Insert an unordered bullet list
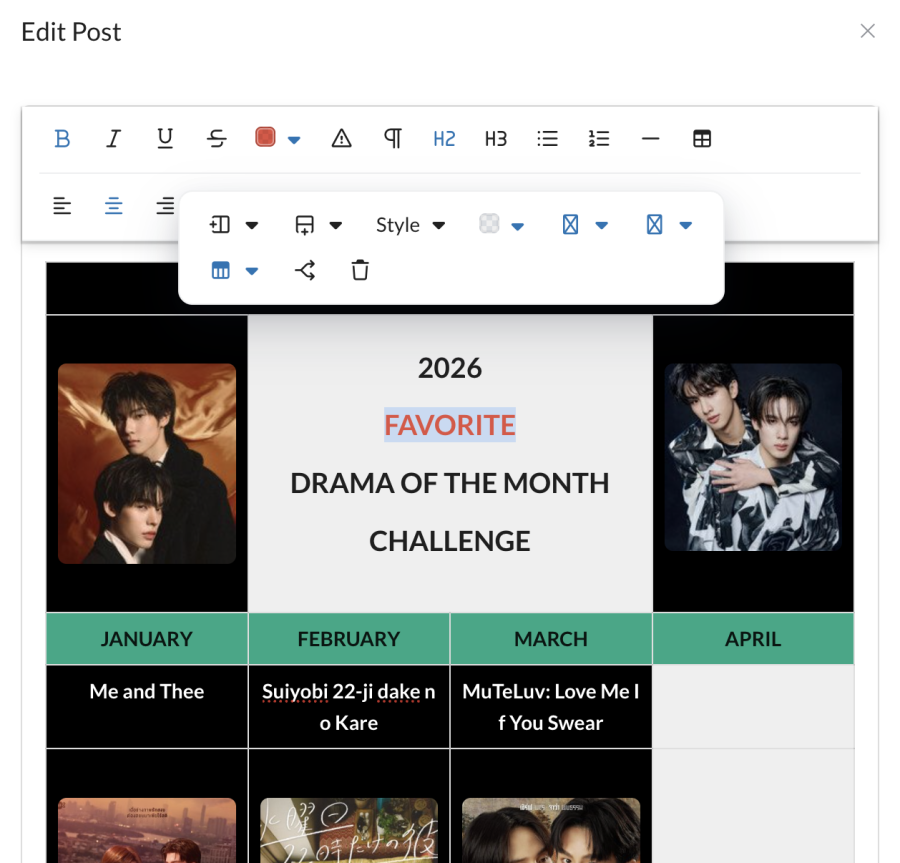The width and height of the screenshot is (900, 863). click(x=547, y=139)
